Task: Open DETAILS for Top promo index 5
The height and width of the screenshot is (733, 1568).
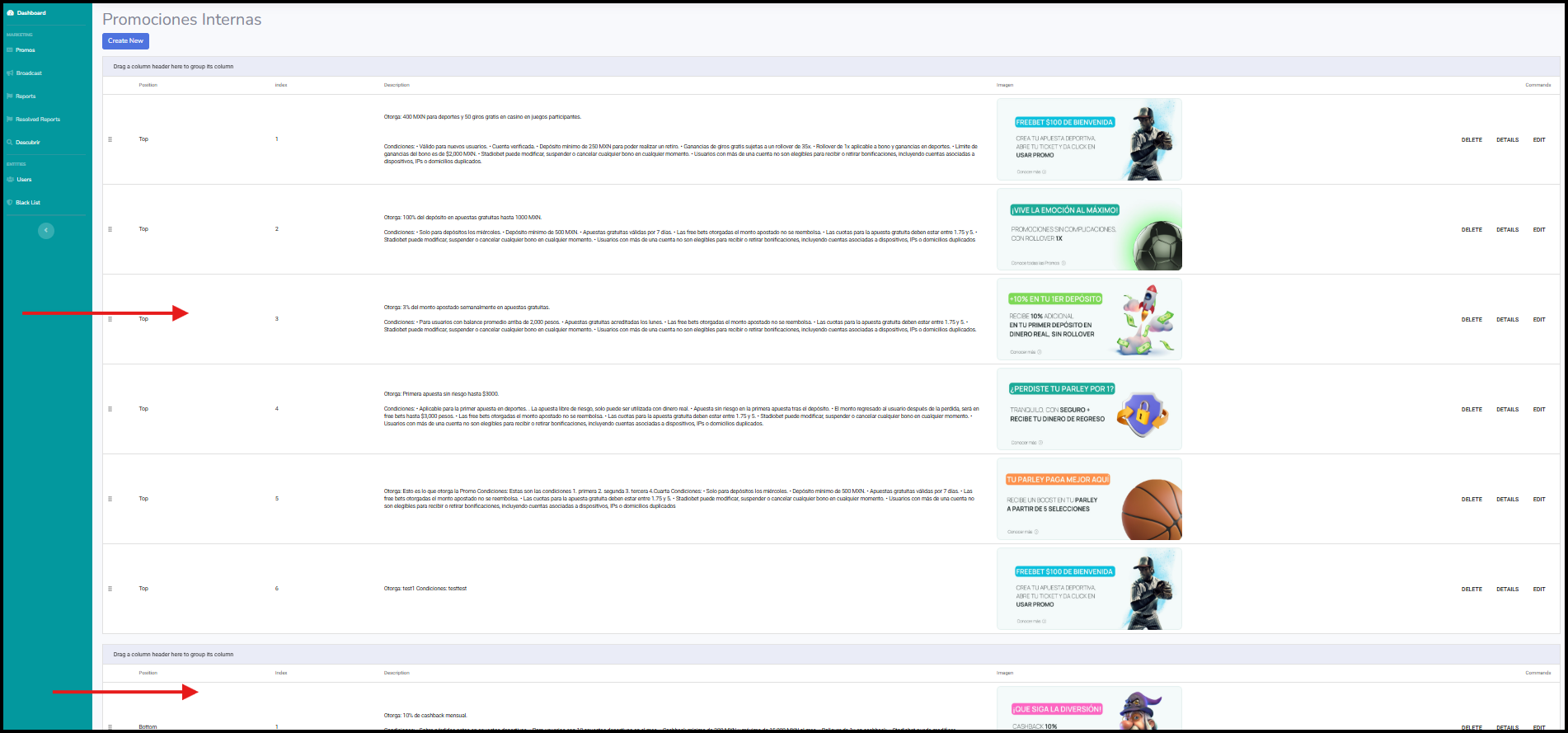Action: pos(1507,500)
